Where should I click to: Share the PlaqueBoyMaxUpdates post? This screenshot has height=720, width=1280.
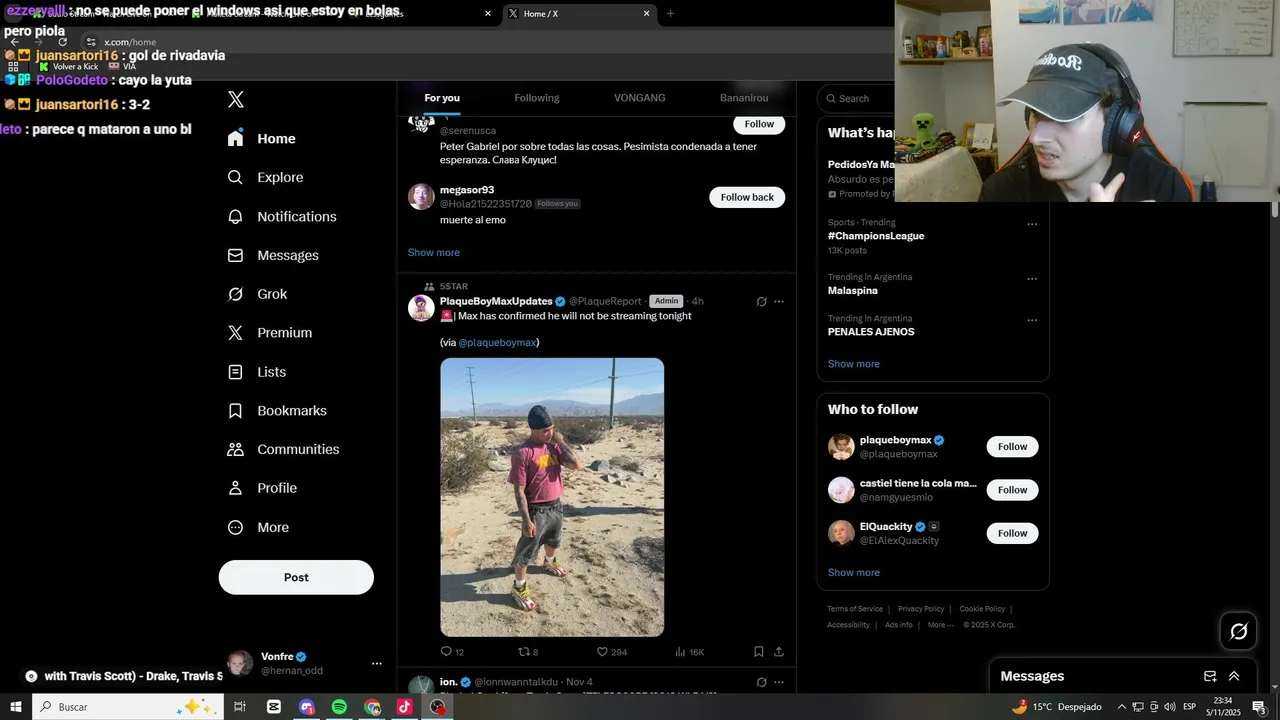click(x=779, y=652)
